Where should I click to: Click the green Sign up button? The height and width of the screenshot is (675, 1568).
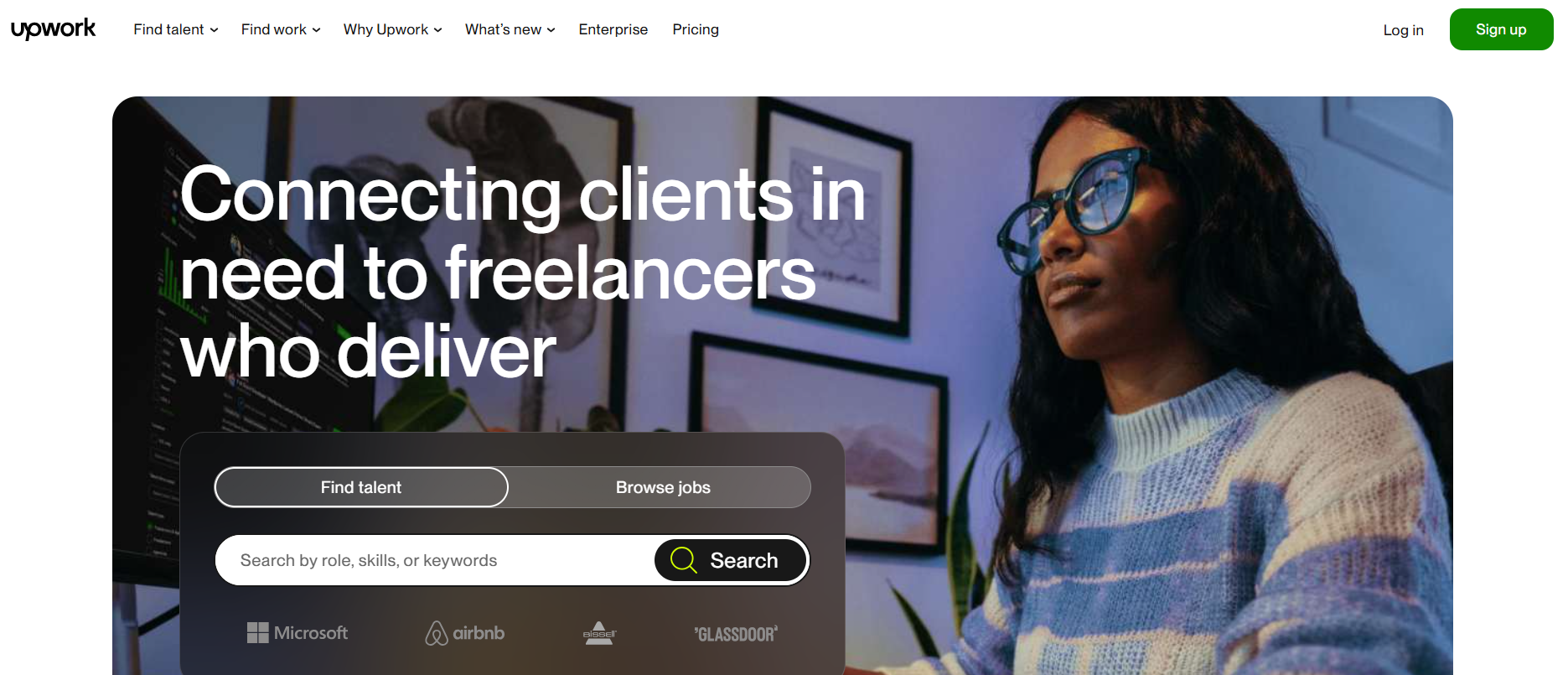pos(1501,29)
